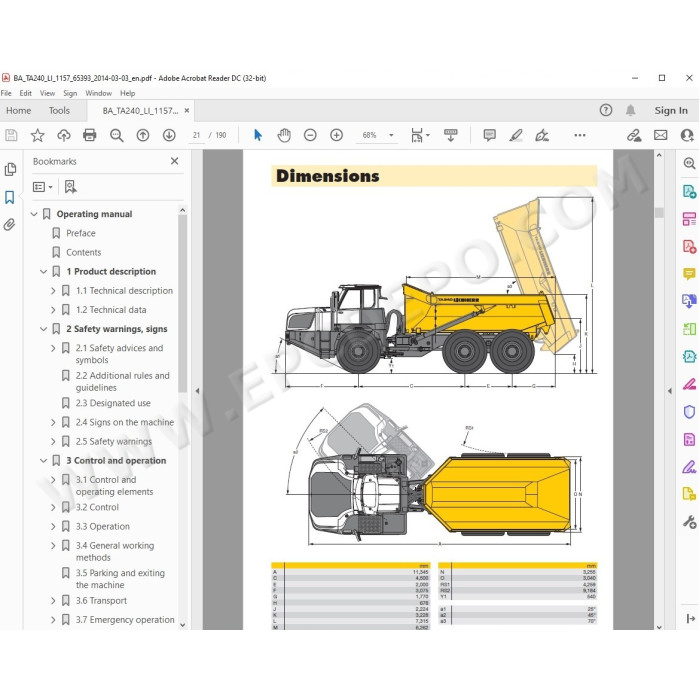The image size is (700, 700).
Task: Upload file to cloud icon
Action: 64,135
